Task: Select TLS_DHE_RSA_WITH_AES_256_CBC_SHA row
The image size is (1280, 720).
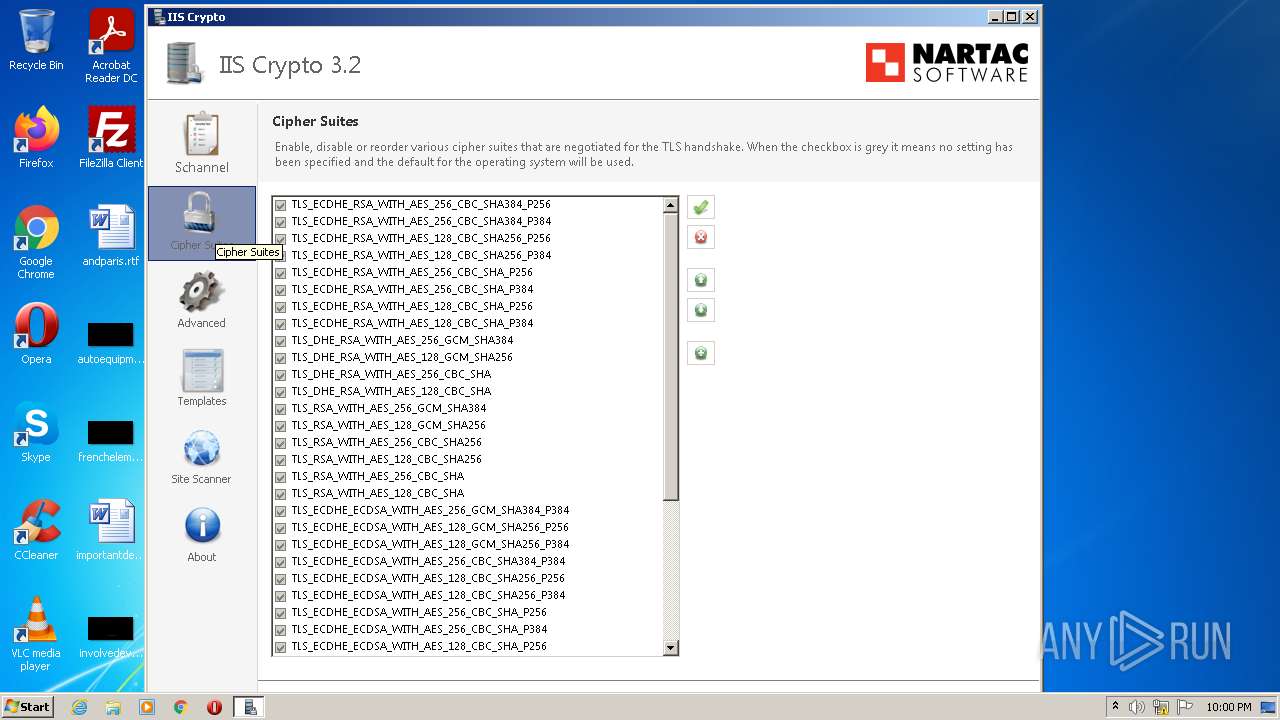Action: pyautogui.click(x=467, y=374)
